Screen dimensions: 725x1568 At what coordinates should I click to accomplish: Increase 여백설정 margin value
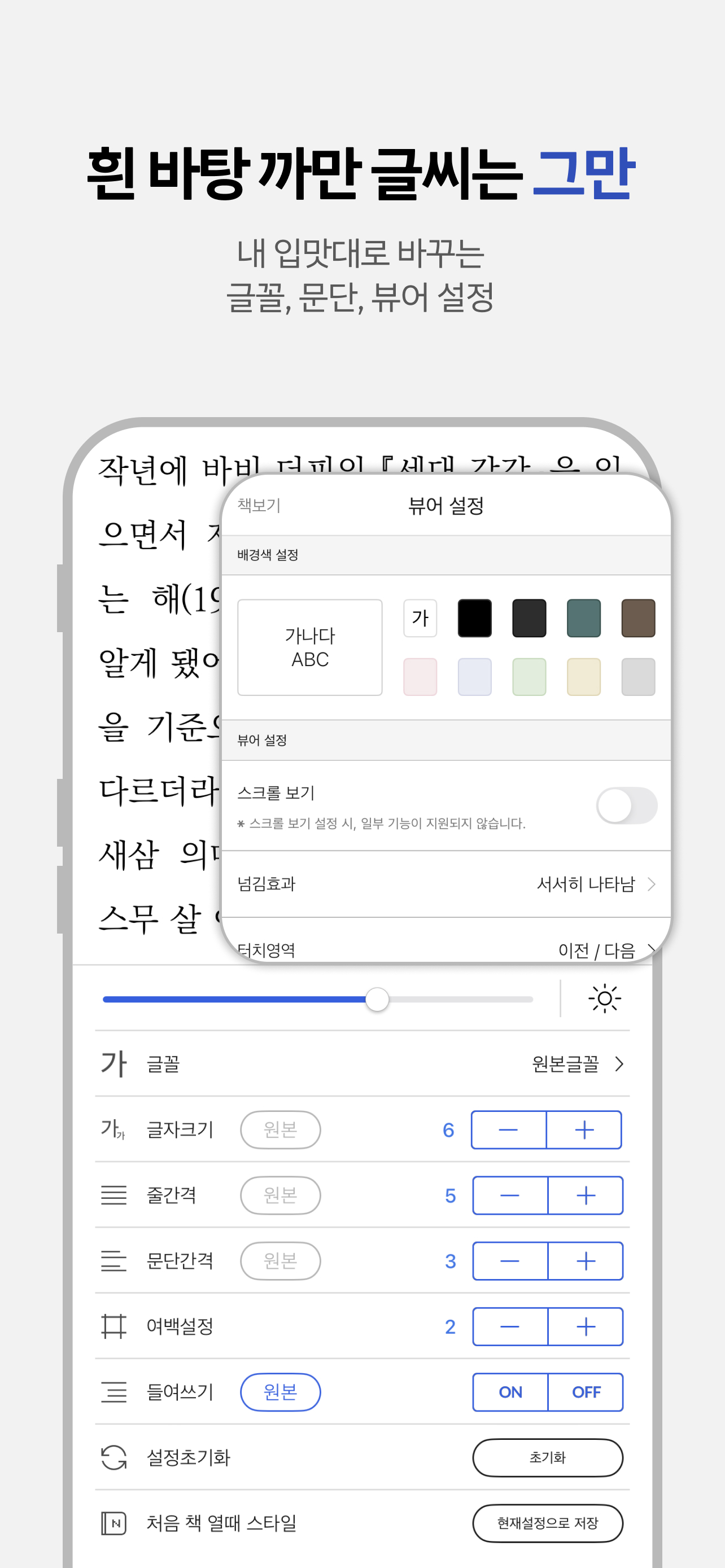(586, 1326)
